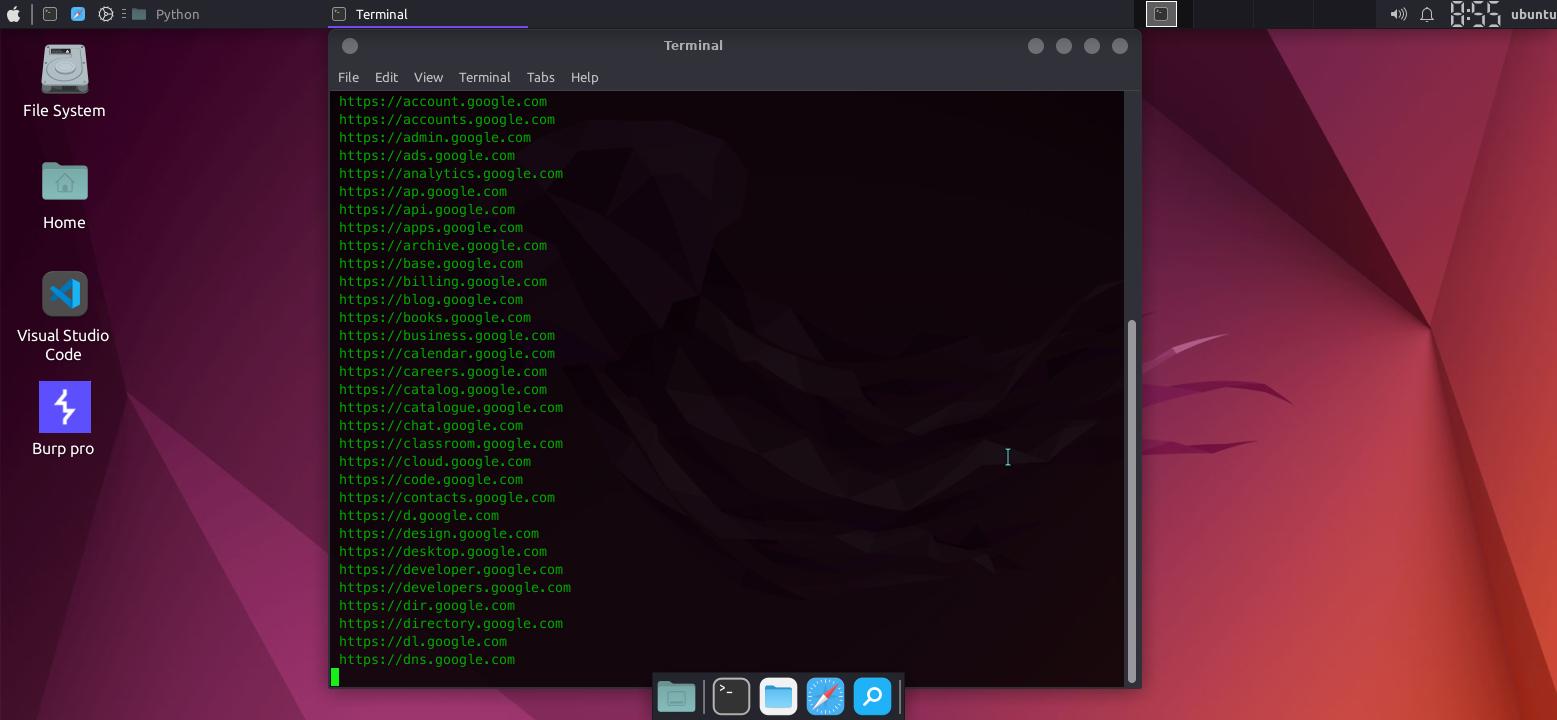This screenshot has height=720, width=1557.
Task: Launch terminal from the top panel launcher
Action: (x=50, y=14)
